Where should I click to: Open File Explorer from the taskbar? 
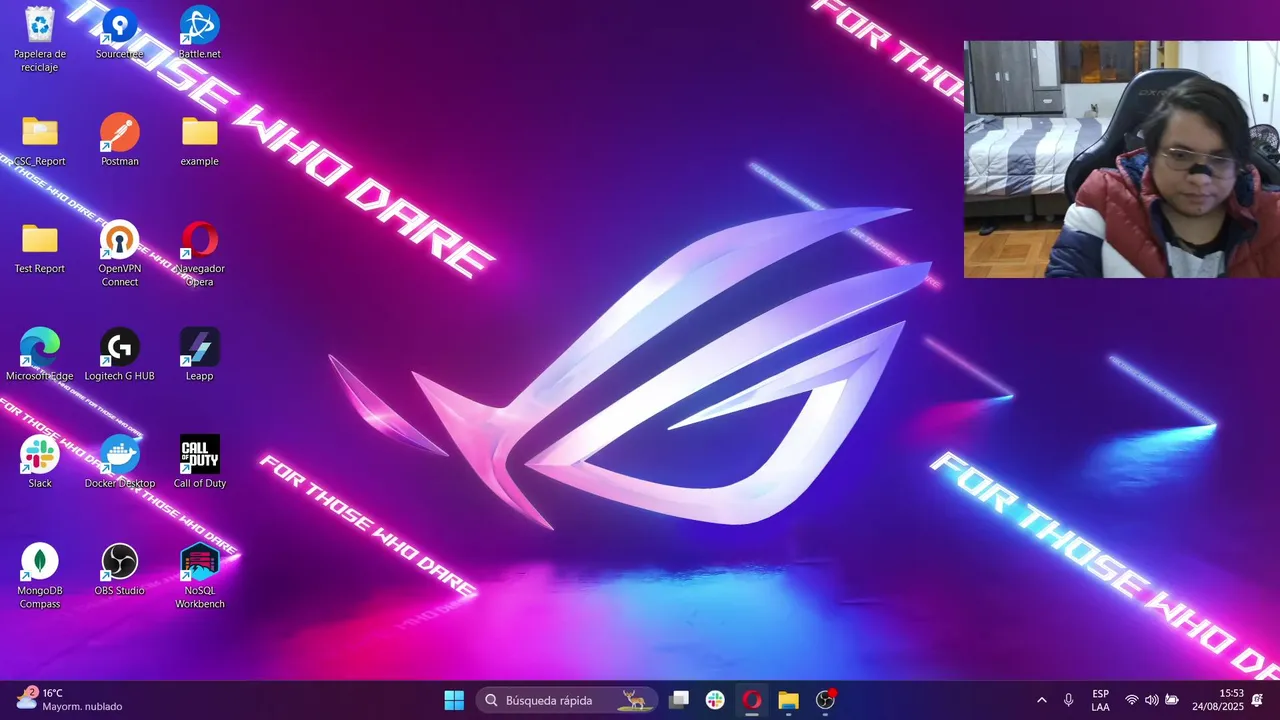(789, 700)
